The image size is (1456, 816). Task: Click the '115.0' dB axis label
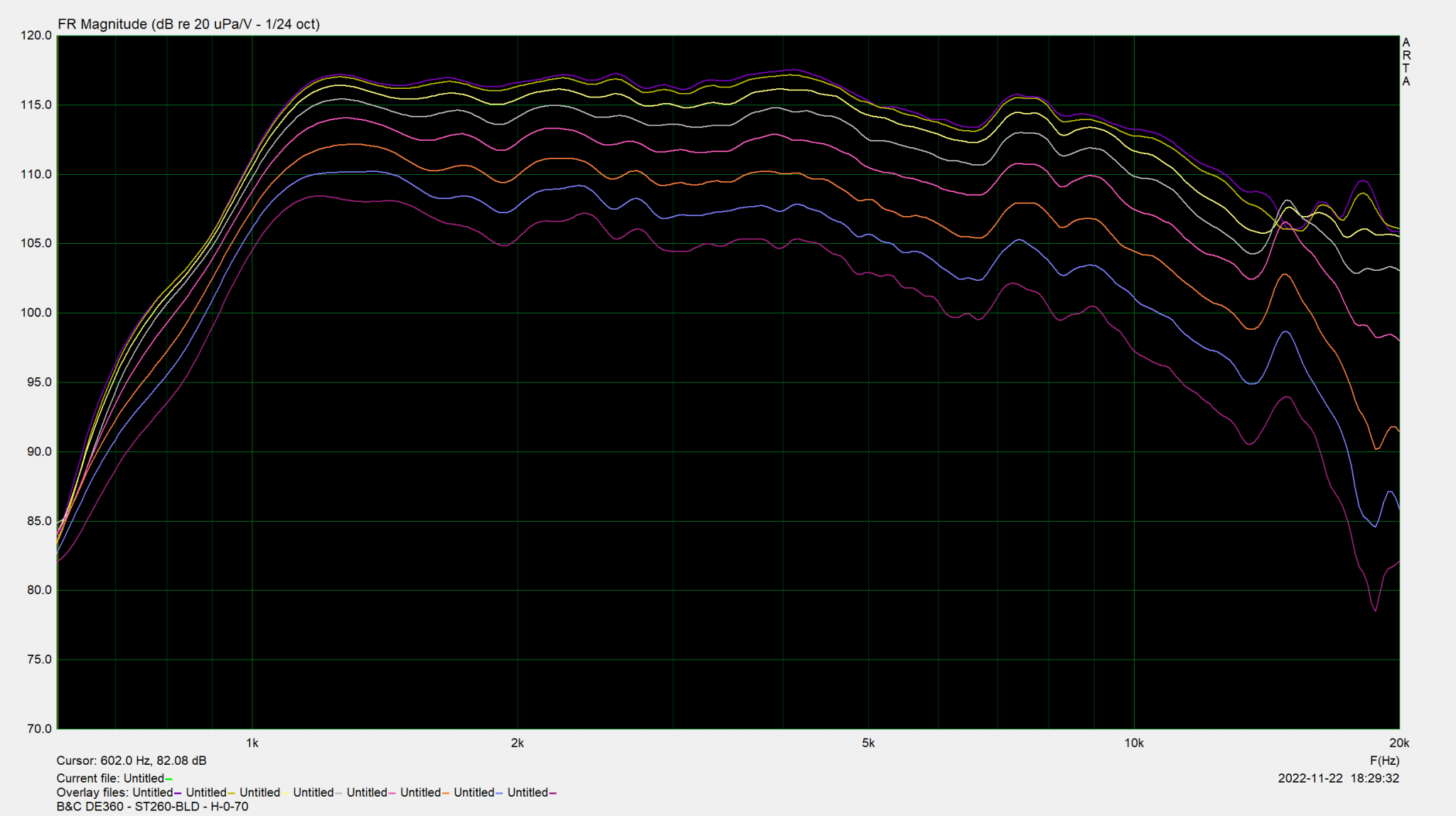[37, 105]
